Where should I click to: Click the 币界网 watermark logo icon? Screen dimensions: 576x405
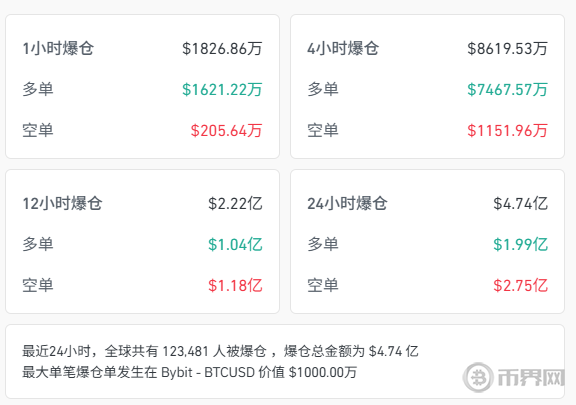click(x=478, y=377)
